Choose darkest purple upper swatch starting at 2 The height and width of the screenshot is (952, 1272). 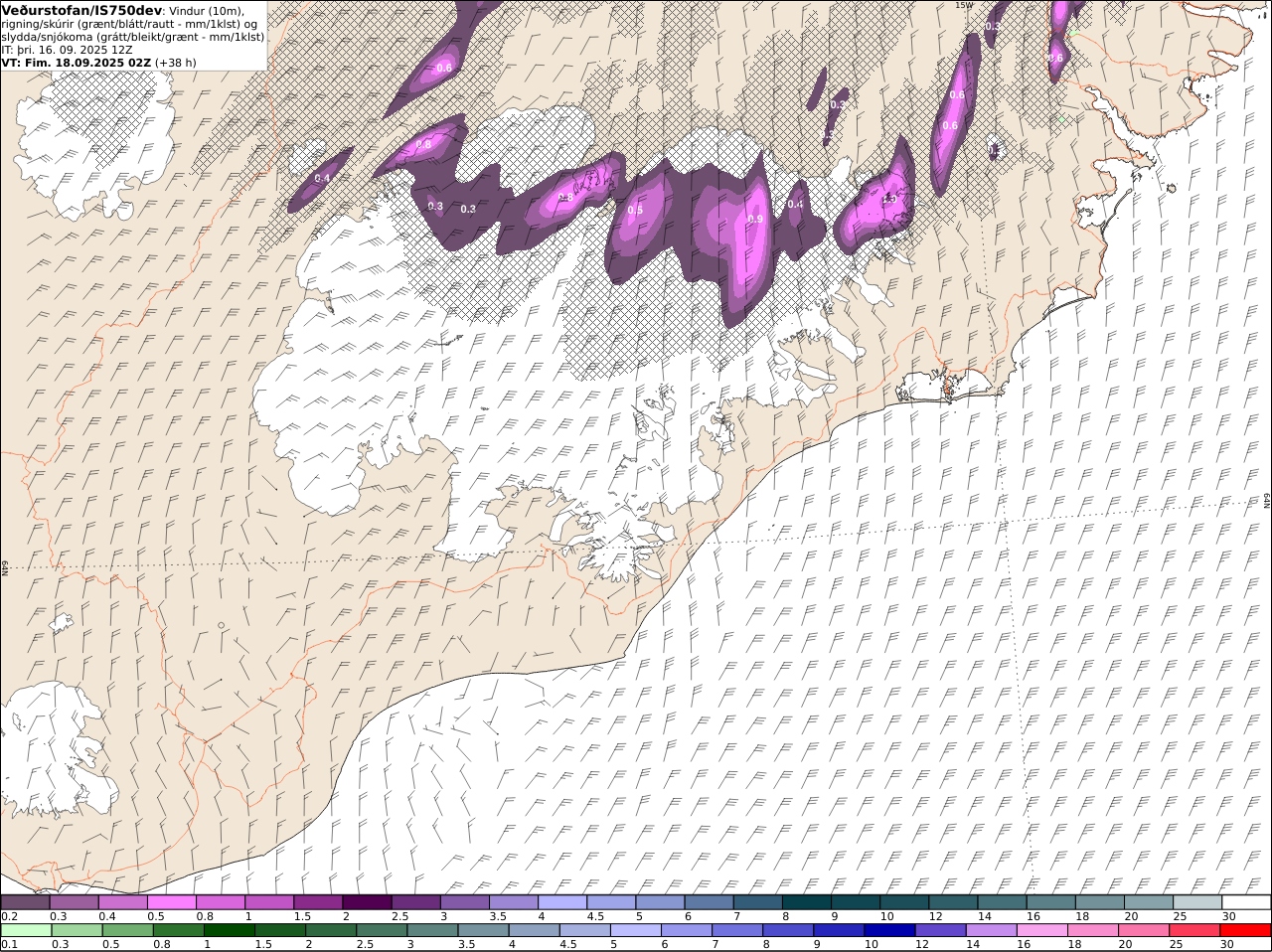[367, 902]
